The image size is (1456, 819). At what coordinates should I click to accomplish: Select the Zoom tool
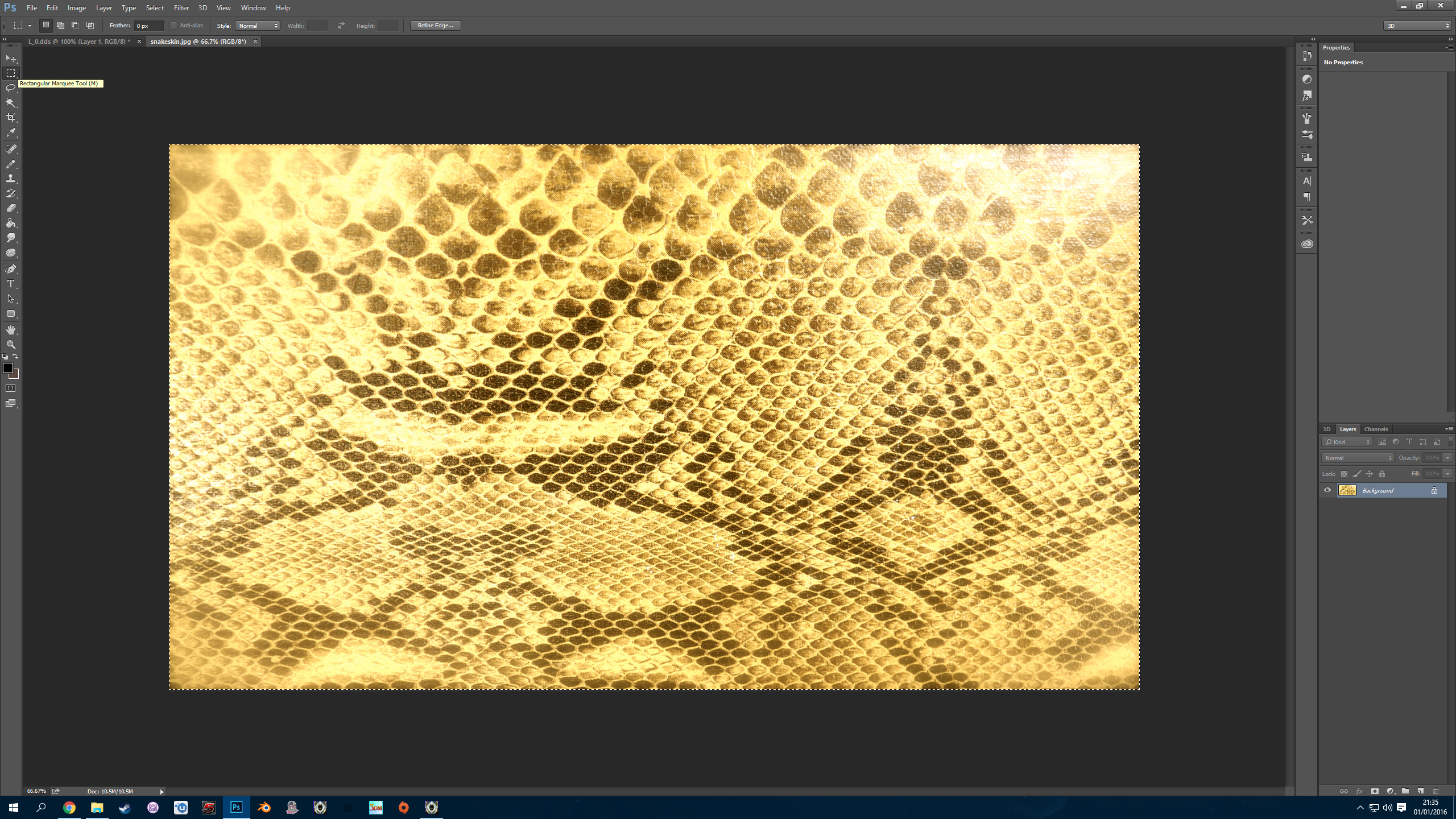[10, 345]
